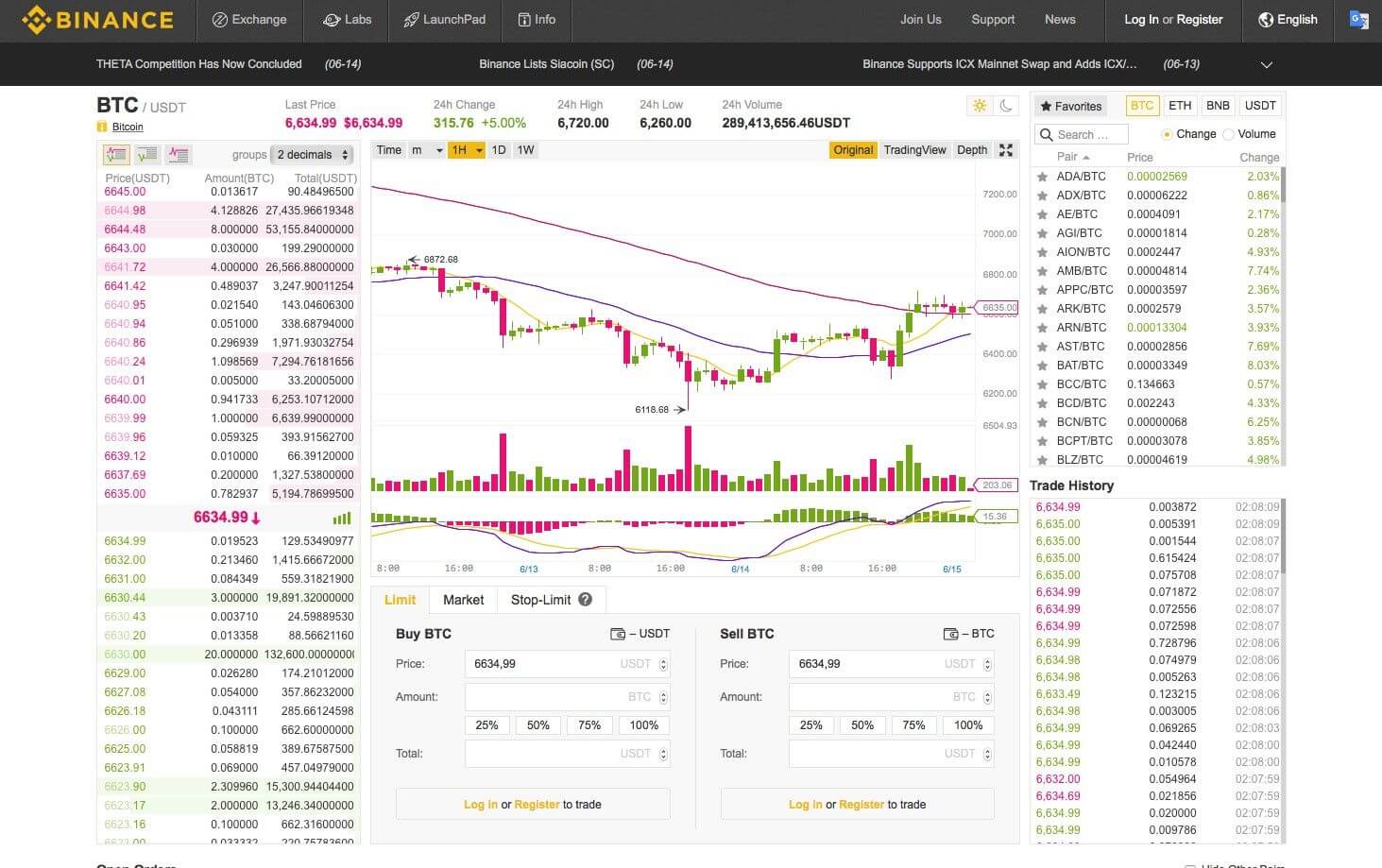Click Sell 100% amount button
Image resolution: width=1382 pixels, height=868 pixels.
(x=968, y=725)
